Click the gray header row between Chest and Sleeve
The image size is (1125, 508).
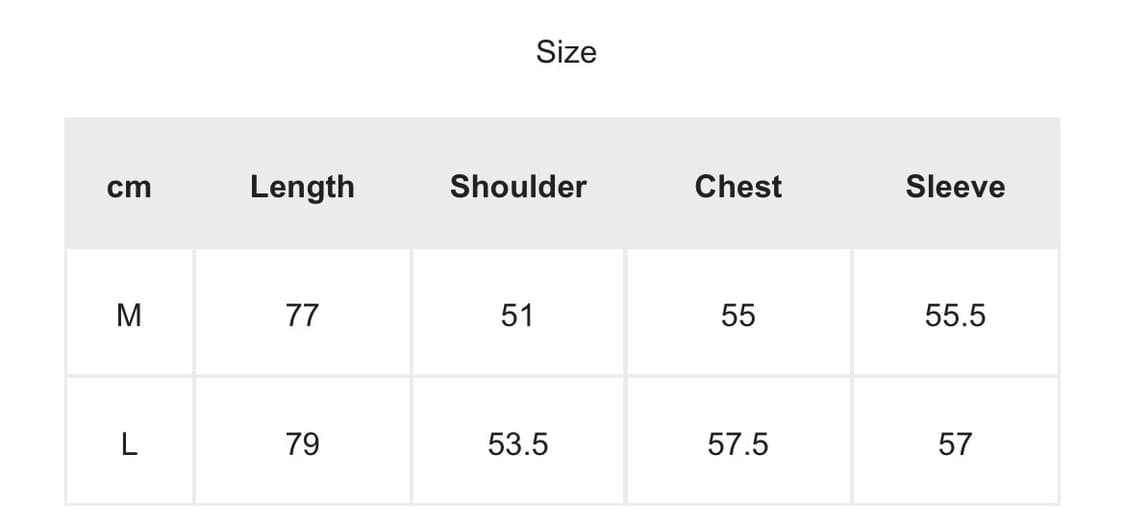(845, 186)
